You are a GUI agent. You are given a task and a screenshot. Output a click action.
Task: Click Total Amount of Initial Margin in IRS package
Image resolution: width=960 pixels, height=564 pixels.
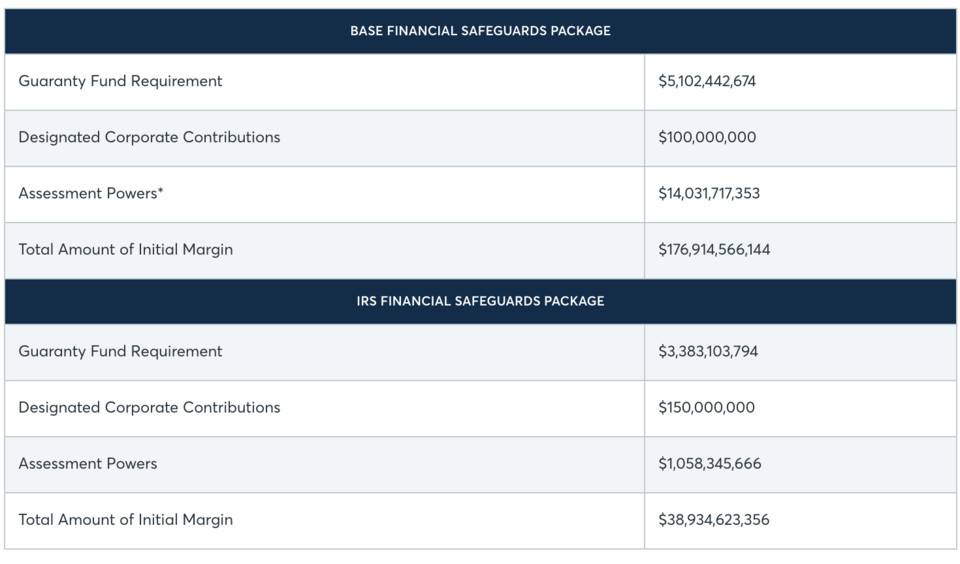point(125,519)
